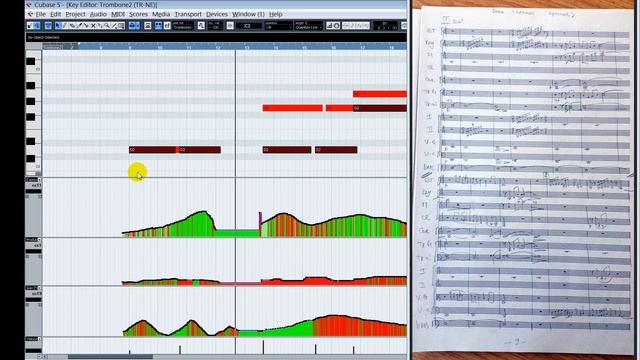Viewport: 640px width, 360px height.
Task: Select the bright red note starting at bar 14
Action: tap(293, 108)
